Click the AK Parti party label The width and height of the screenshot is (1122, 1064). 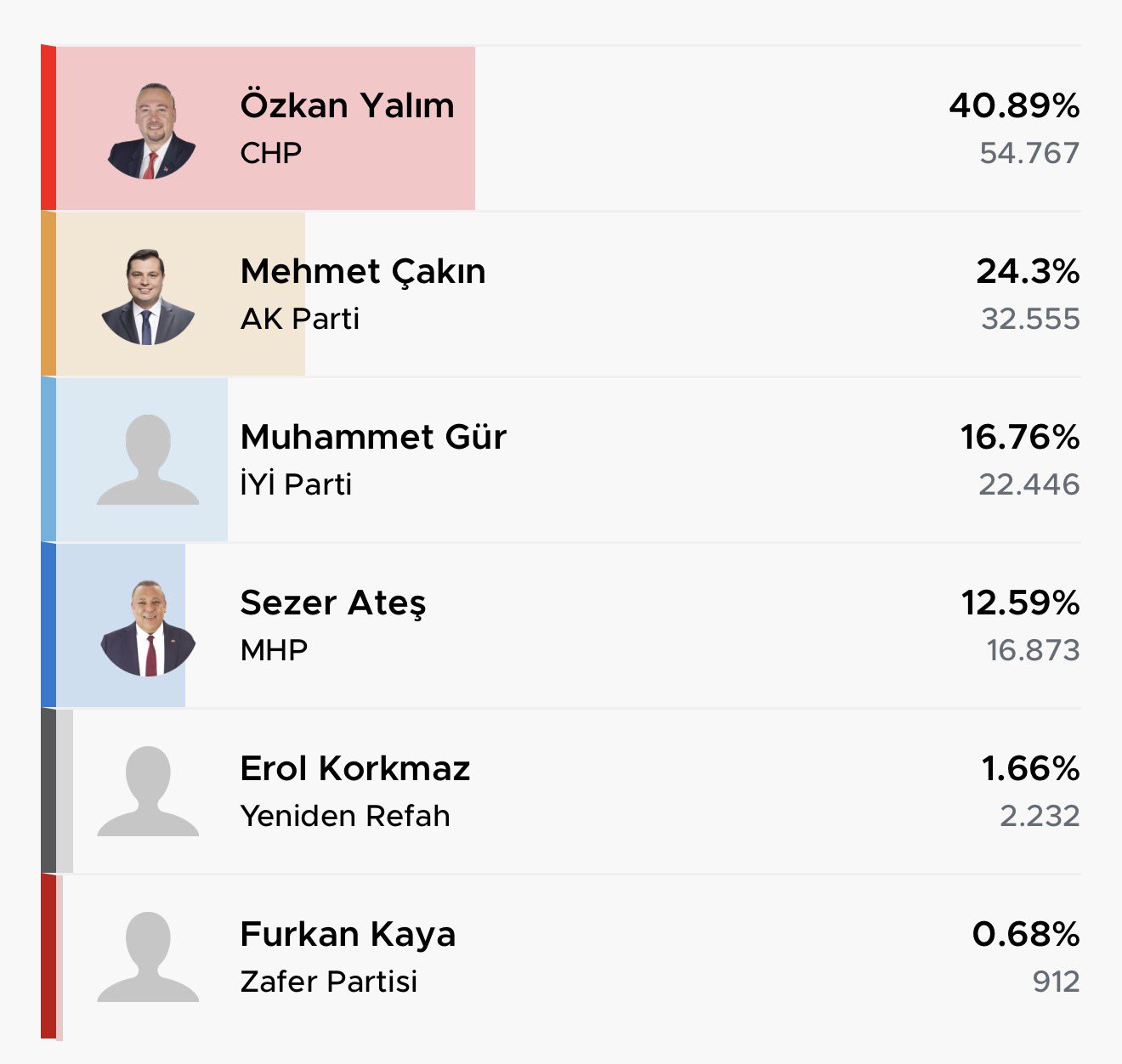(300, 319)
